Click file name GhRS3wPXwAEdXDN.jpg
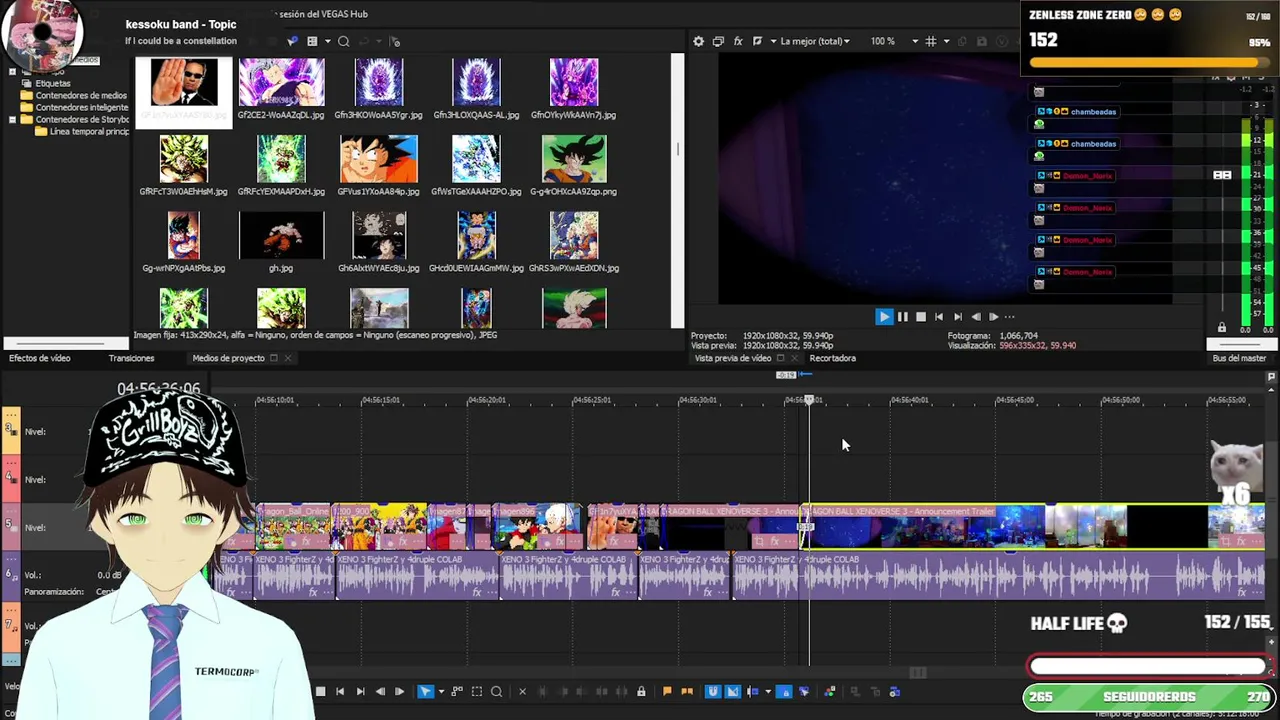The image size is (1280, 720). (574, 268)
